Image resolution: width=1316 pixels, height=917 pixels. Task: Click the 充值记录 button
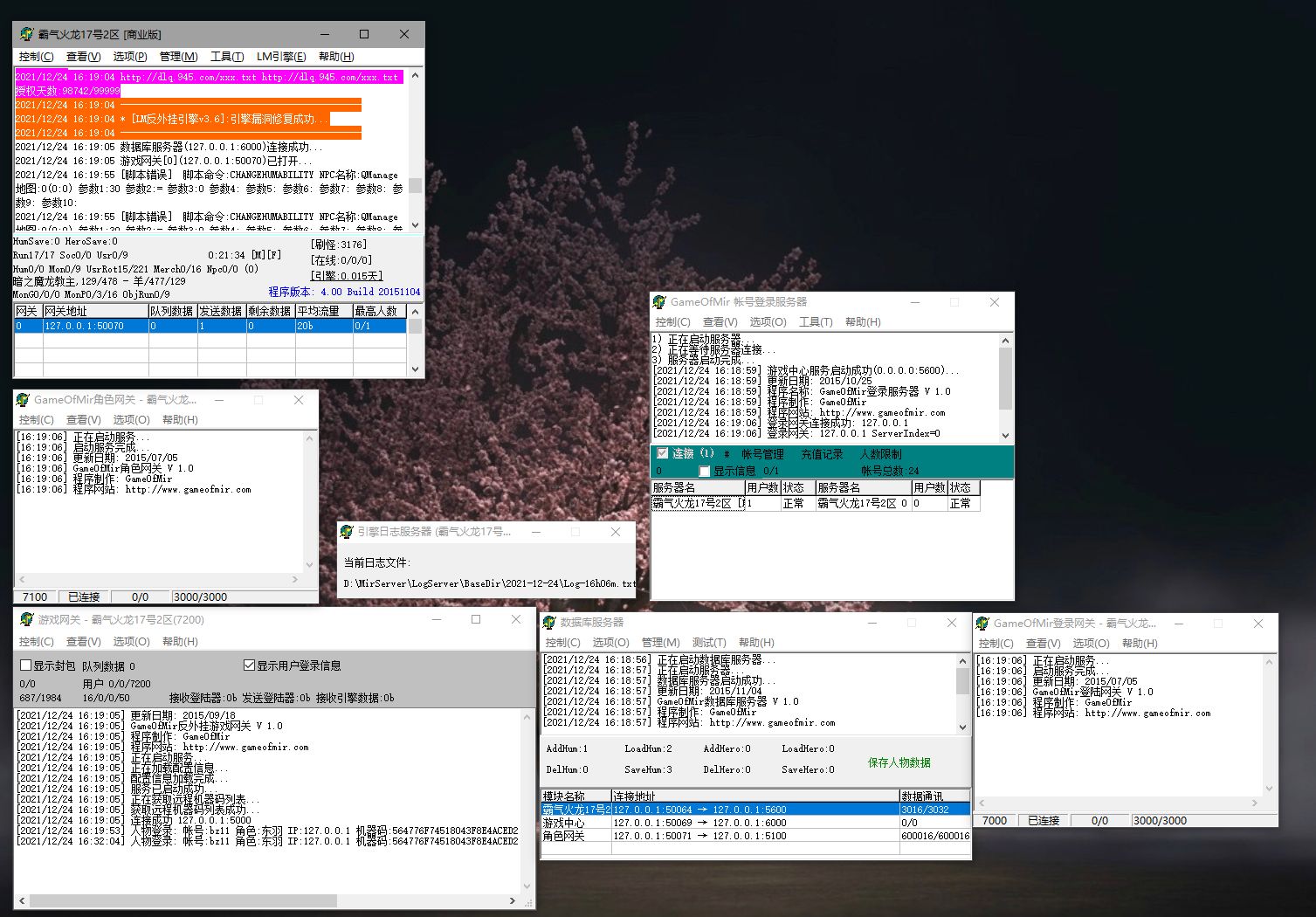[822, 454]
